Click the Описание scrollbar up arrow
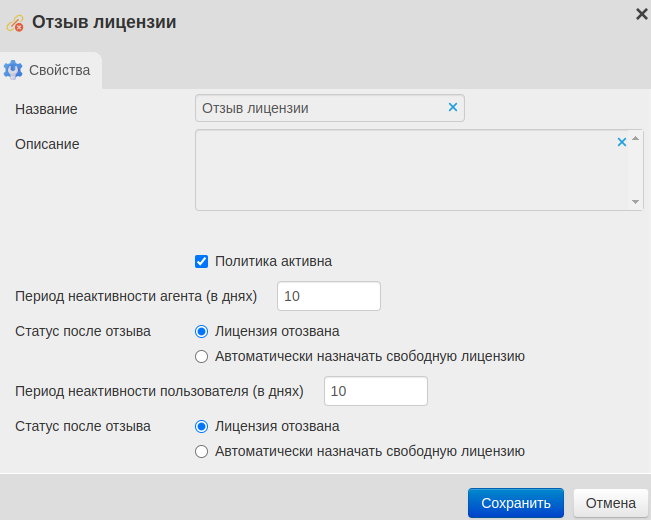Image resolution: width=651 pixels, height=520 pixels. point(636,139)
